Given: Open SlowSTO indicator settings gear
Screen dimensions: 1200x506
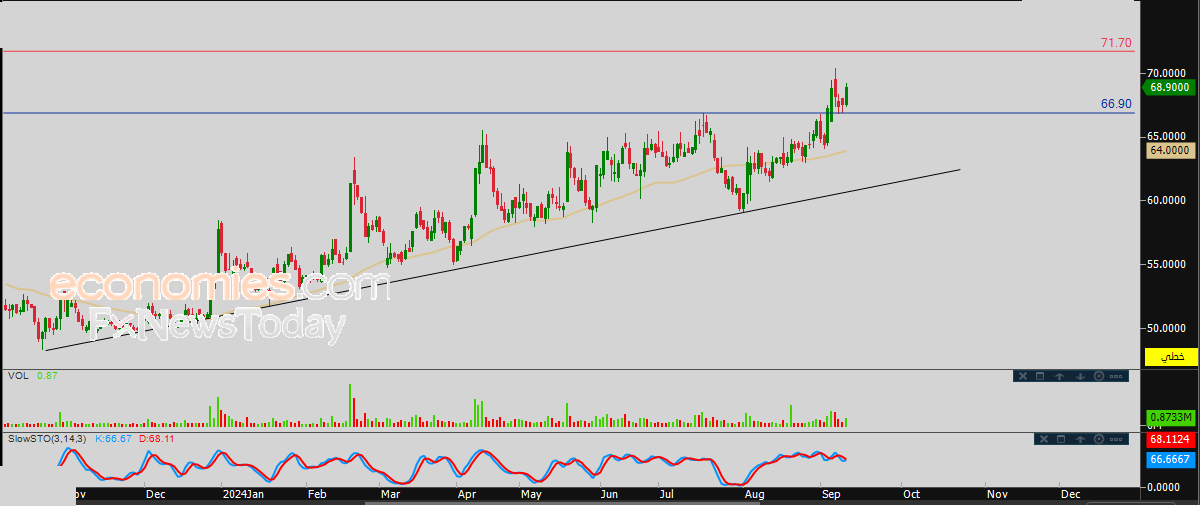Looking at the screenshot, I should 1099,439.
